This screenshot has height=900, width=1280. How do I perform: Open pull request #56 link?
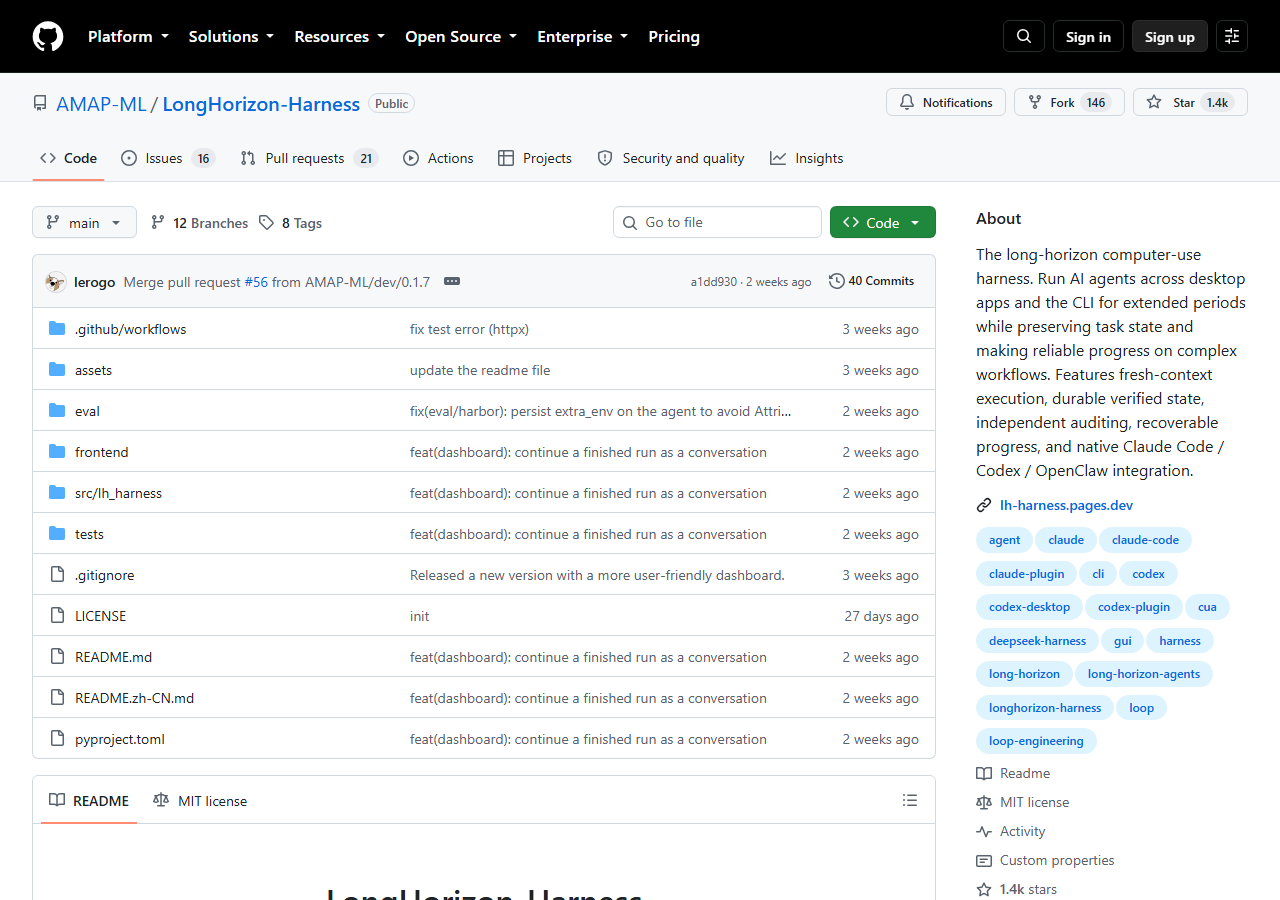pos(255,282)
